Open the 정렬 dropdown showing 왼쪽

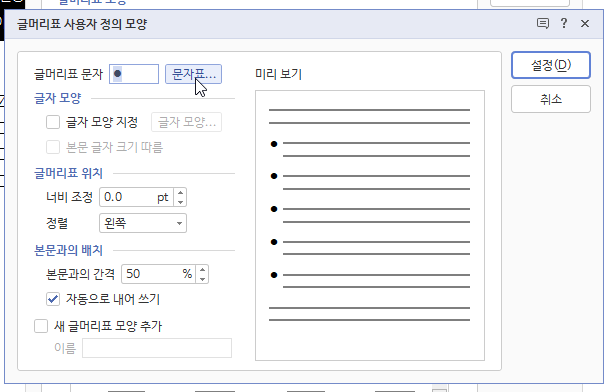143,223
